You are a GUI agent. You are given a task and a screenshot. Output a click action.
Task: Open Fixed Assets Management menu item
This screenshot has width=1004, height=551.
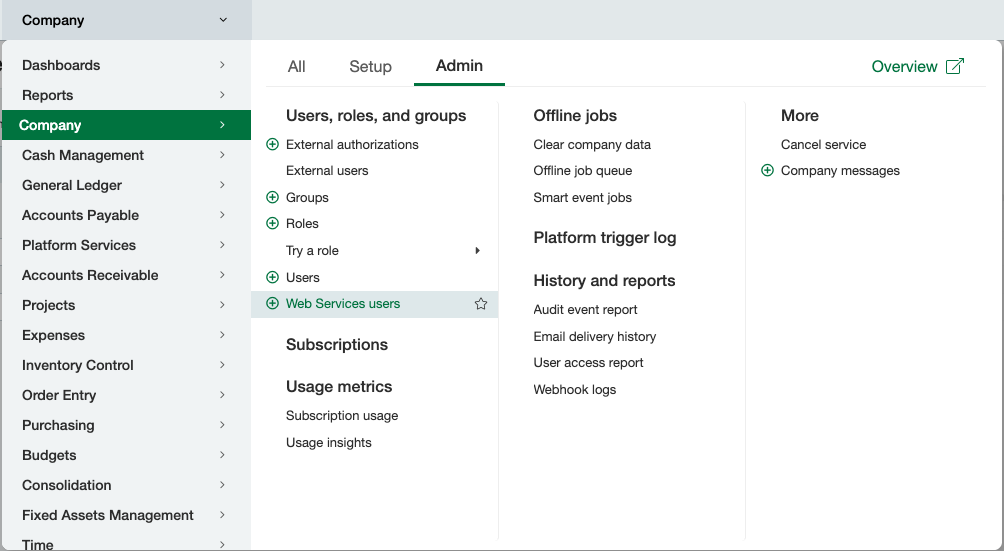(x=126, y=515)
